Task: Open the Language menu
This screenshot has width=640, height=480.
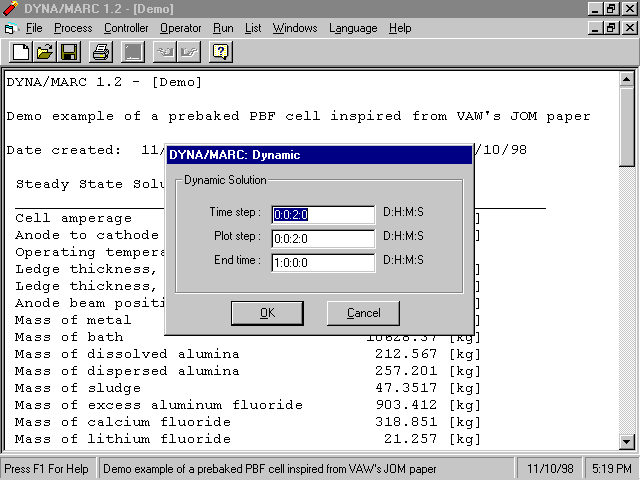Action: tap(353, 28)
